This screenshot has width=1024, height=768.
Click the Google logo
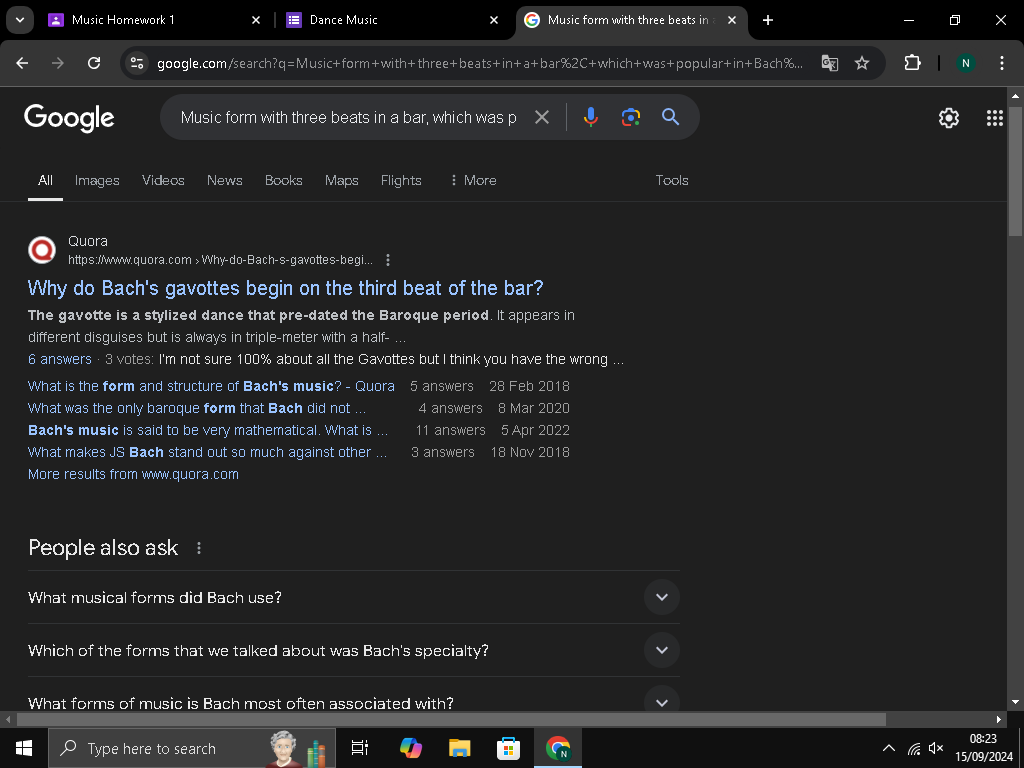69,118
